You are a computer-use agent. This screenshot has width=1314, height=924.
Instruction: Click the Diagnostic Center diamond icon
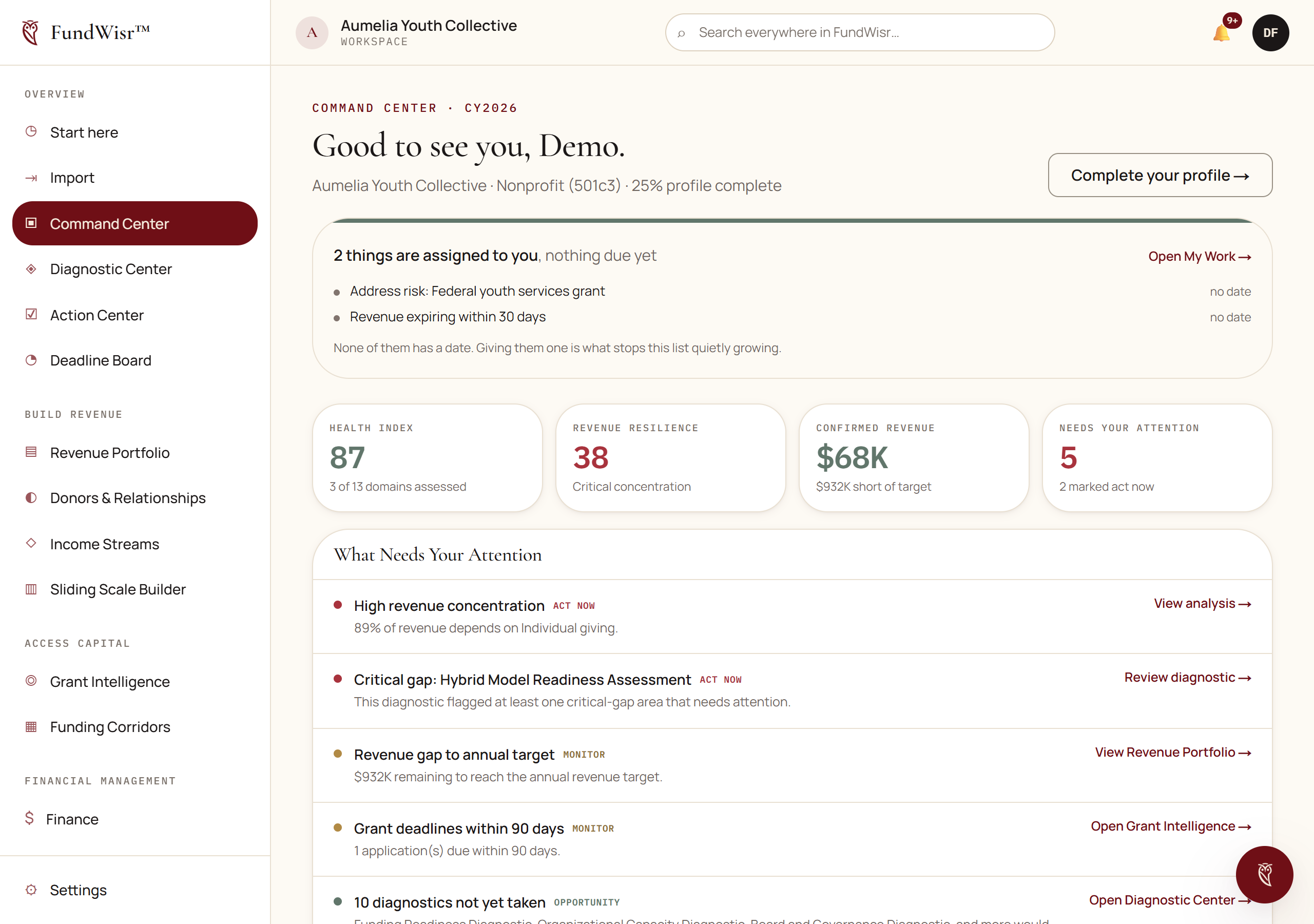(31, 268)
